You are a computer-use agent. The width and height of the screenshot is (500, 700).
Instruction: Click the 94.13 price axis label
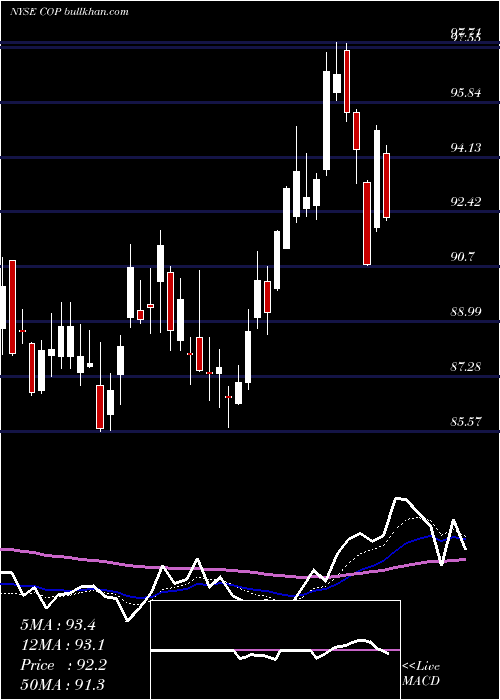point(466,148)
